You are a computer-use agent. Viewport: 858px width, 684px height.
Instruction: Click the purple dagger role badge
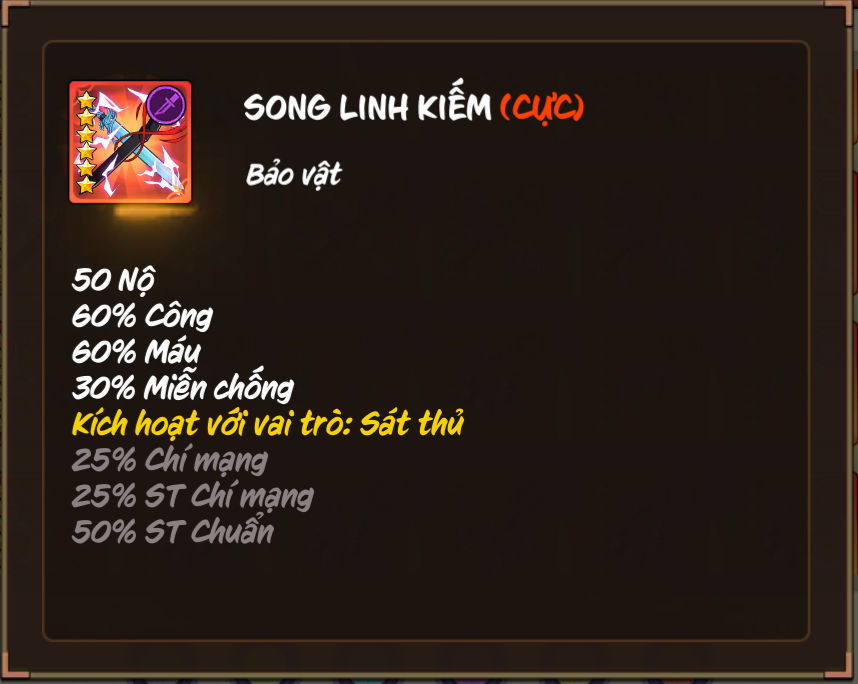pos(166,104)
